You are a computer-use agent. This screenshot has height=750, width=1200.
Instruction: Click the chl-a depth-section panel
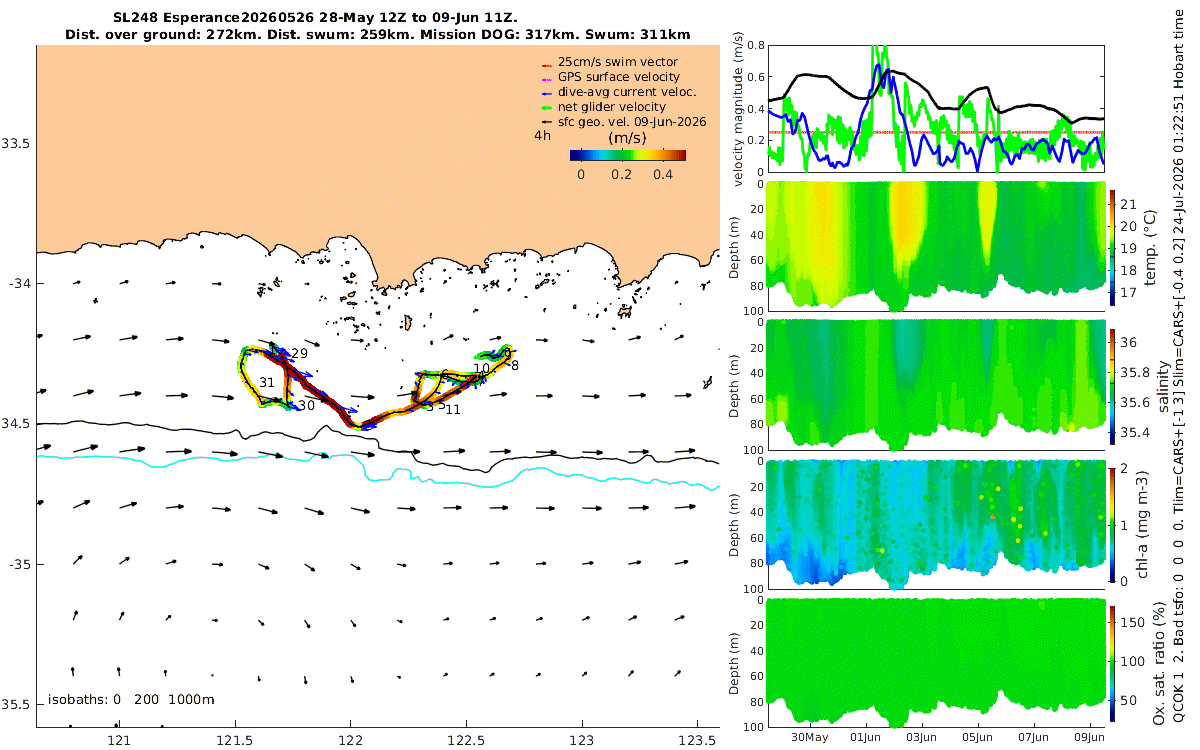936,523
